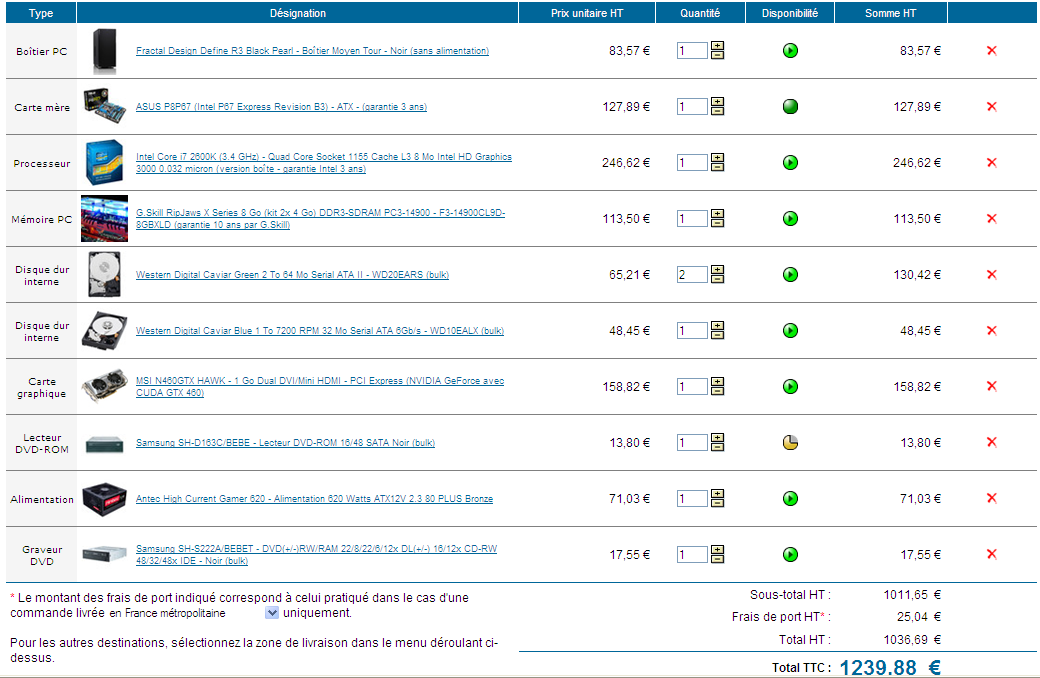Click the Western Digital Caviar Blue quantity field
The width and height of the screenshot is (1040, 678).
(691, 331)
